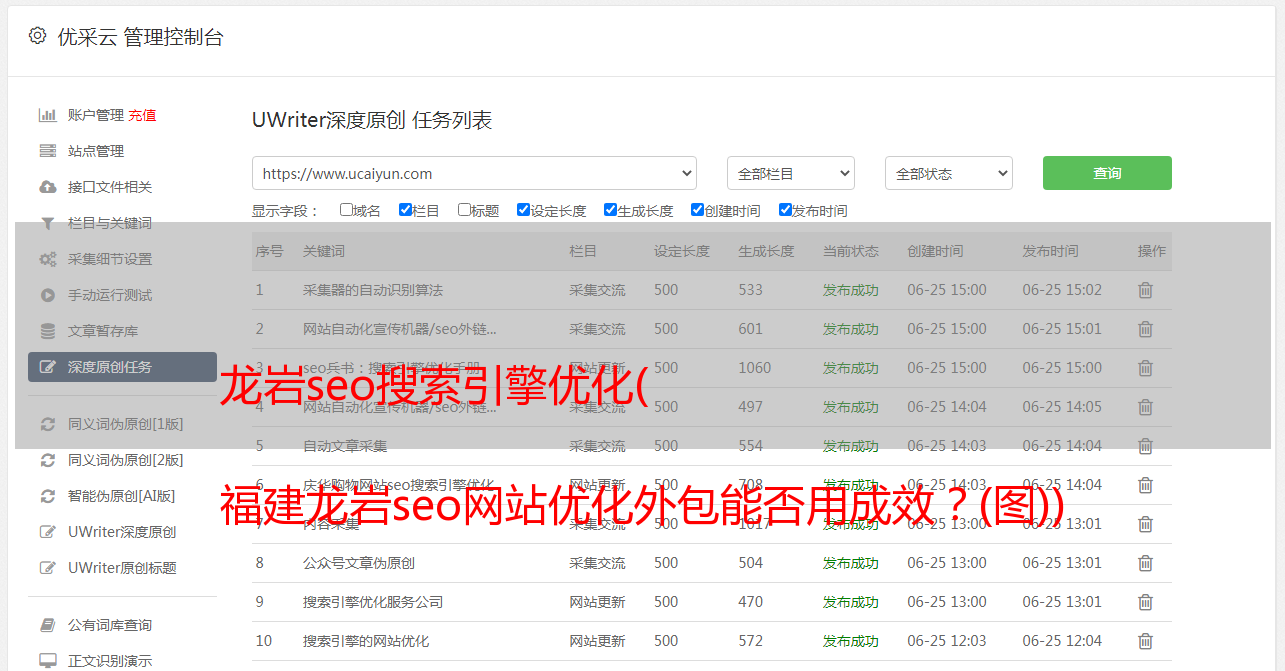This screenshot has height=671, width=1285.
Task: Open 账户管理 in the sidebar
Action: 96,115
